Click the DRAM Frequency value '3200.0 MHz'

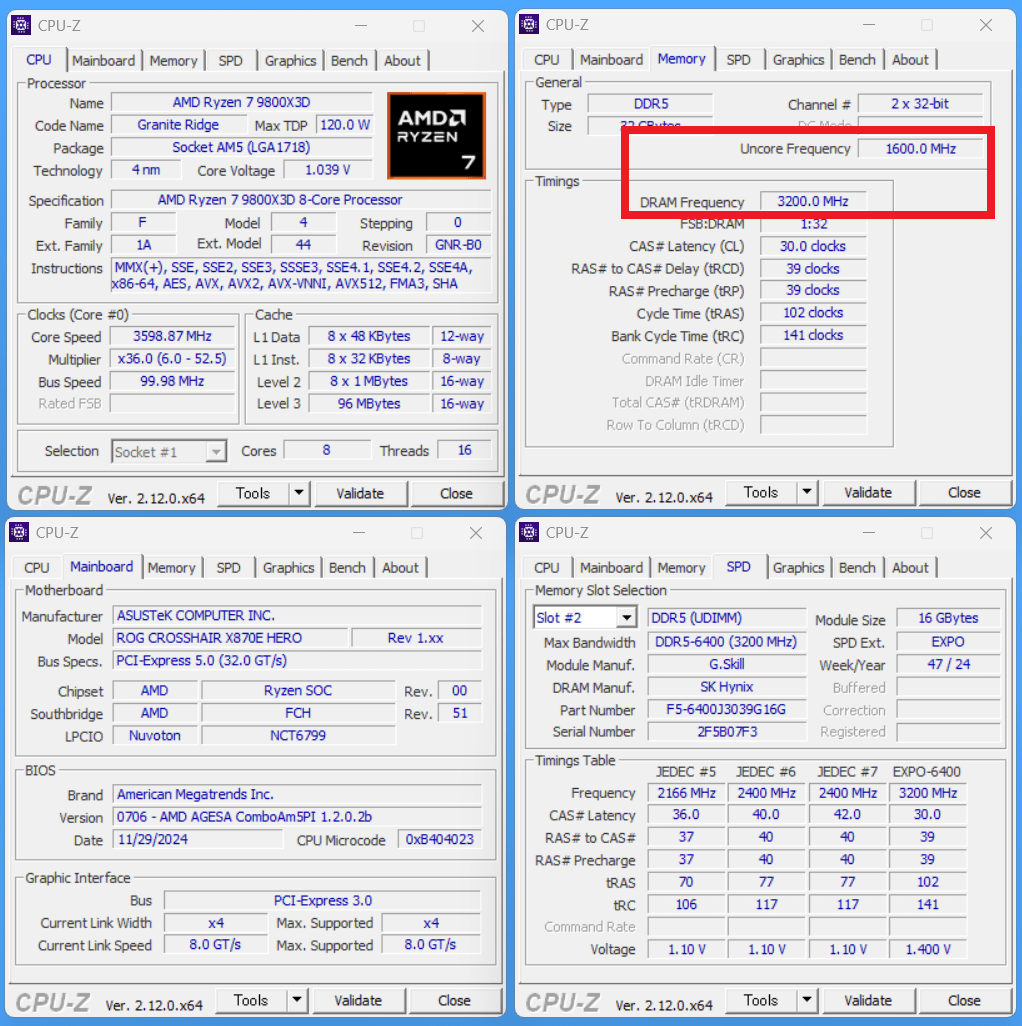[x=813, y=201]
